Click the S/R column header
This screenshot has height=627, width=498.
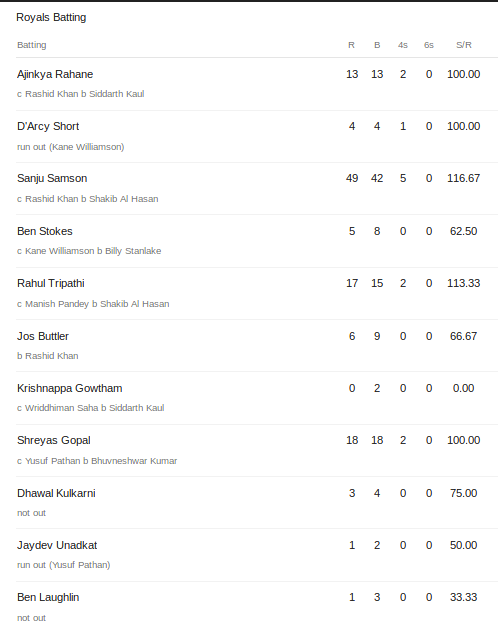tap(464, 45)
